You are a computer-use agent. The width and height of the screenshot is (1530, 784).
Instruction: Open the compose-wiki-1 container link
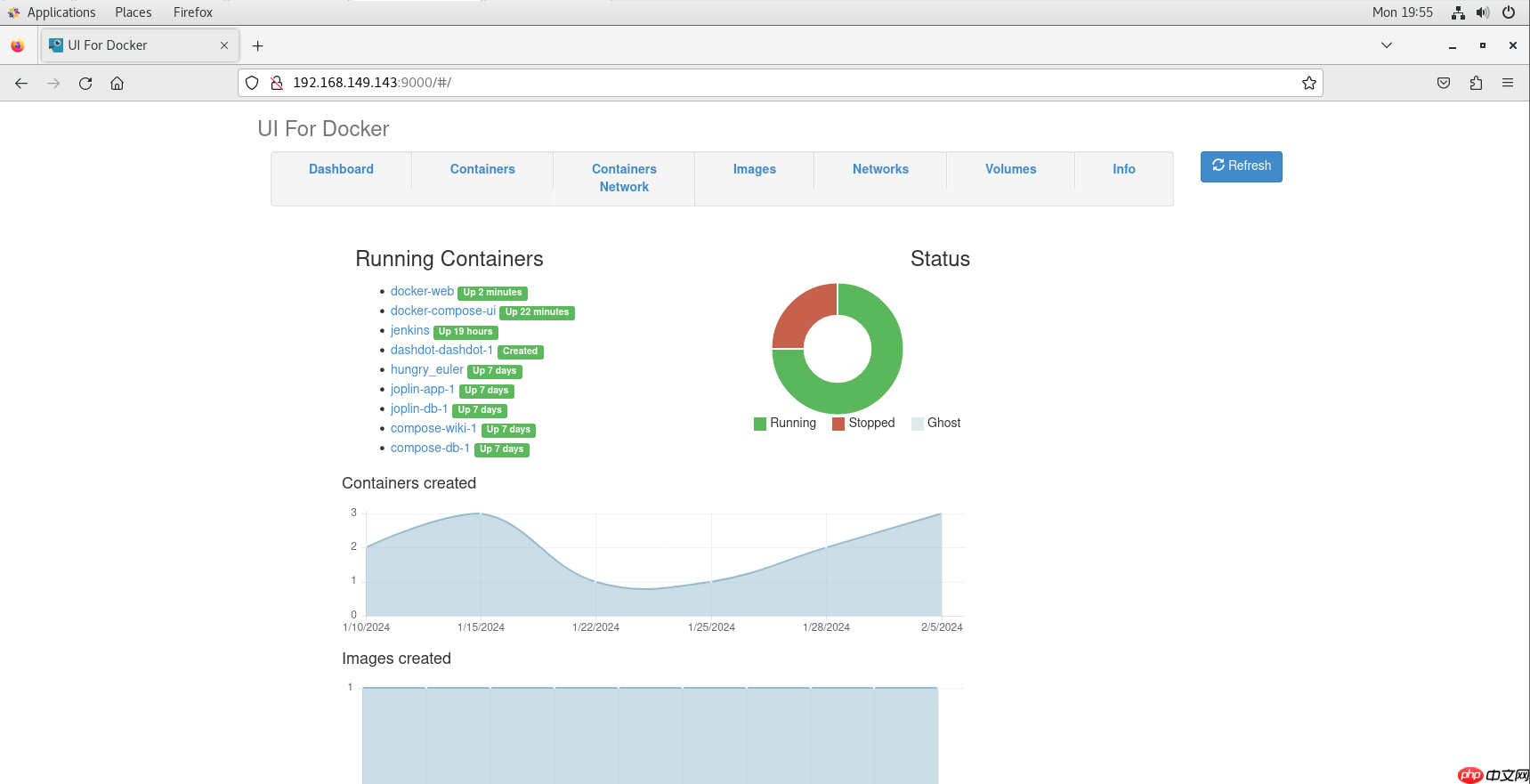click(x=433, y=428)
